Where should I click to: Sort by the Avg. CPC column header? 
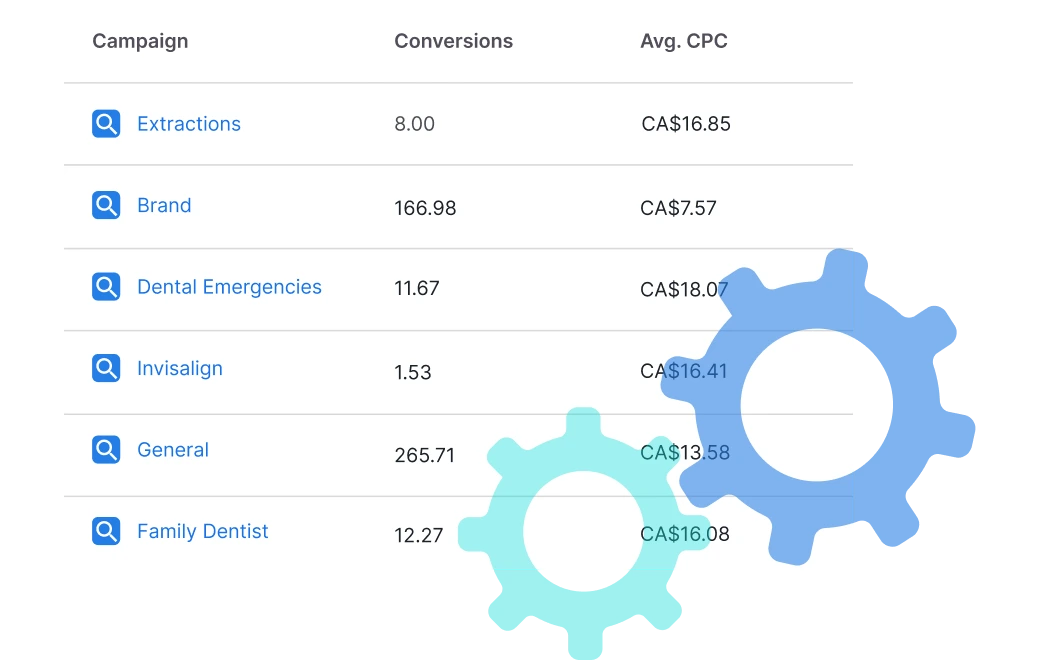(x=684, y=41)
